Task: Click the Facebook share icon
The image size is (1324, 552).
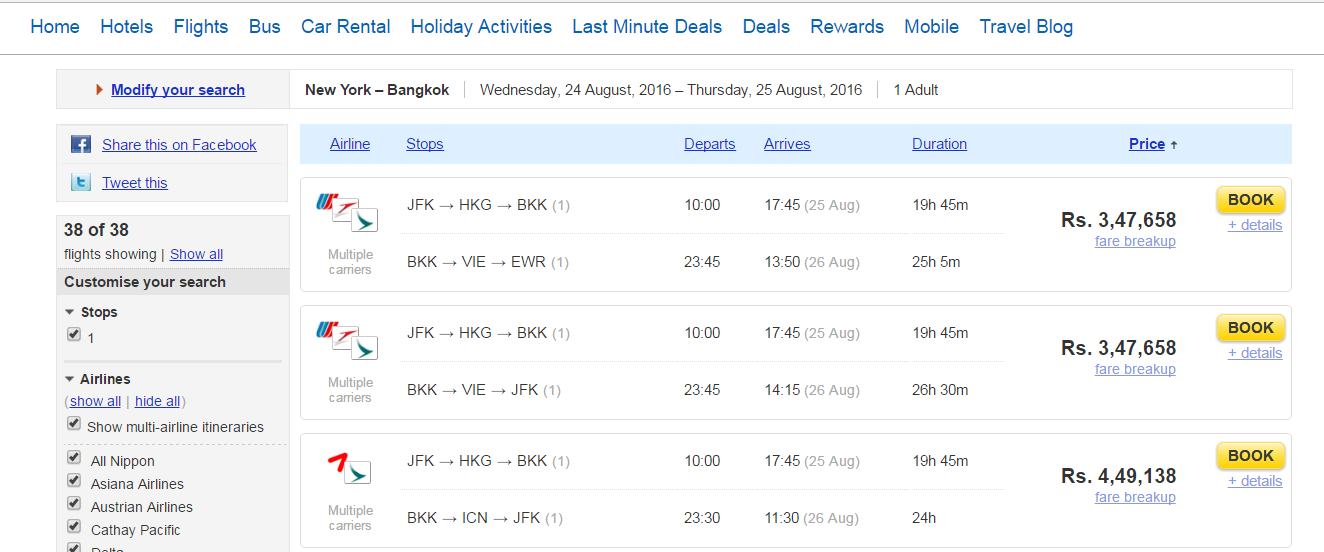Action: point(81,145)
